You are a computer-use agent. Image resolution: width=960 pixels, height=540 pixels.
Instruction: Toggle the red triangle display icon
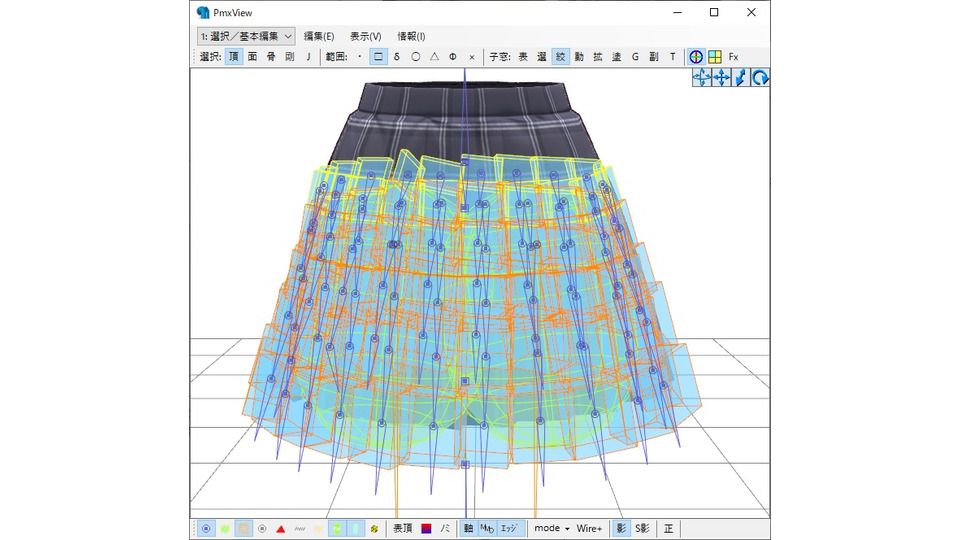pos(280,528)
